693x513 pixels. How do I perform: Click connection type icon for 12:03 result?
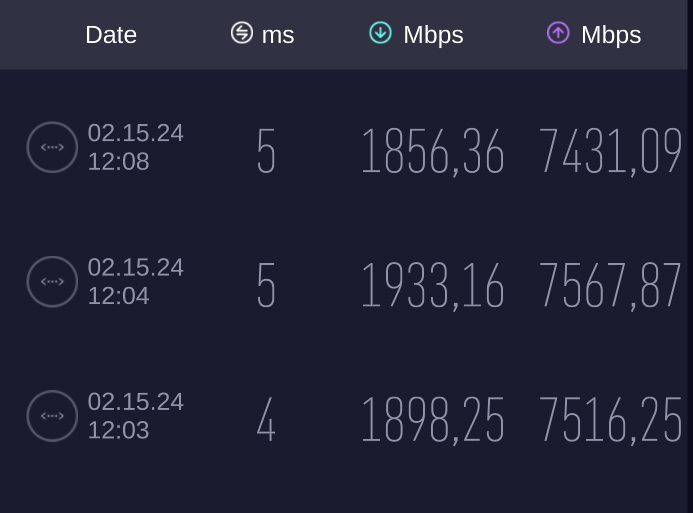point(52,416)
